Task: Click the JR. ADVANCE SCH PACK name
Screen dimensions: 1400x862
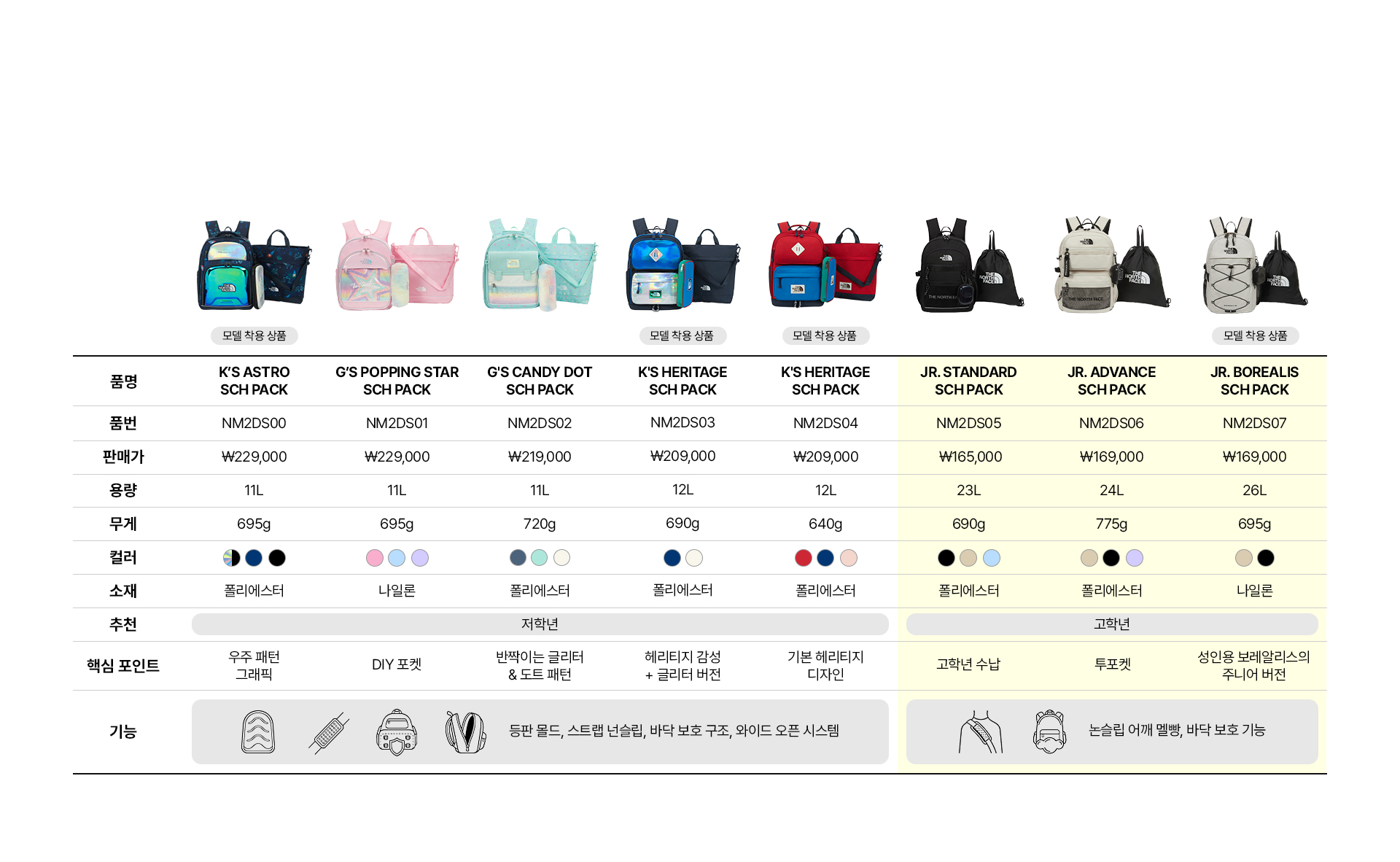Action: pos(1111,381)
